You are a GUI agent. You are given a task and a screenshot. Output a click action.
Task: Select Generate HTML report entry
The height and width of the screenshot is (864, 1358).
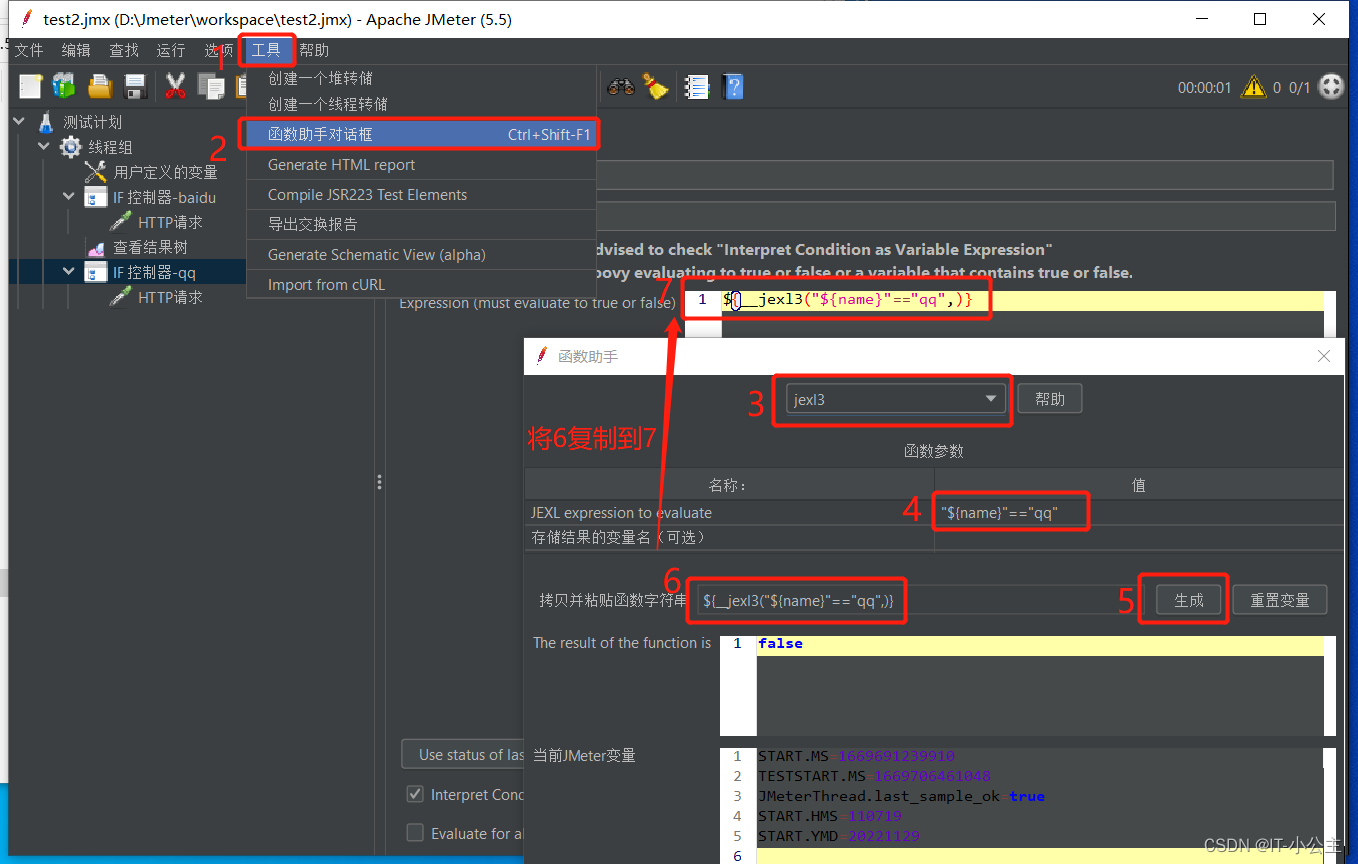coord(422,165)
